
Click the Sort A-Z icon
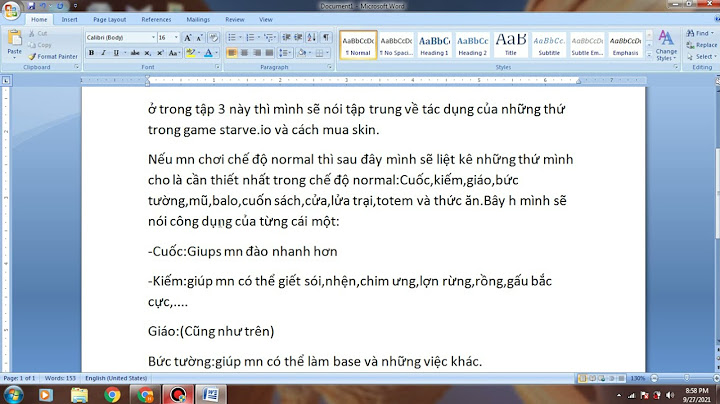click(x=311, y=38)
